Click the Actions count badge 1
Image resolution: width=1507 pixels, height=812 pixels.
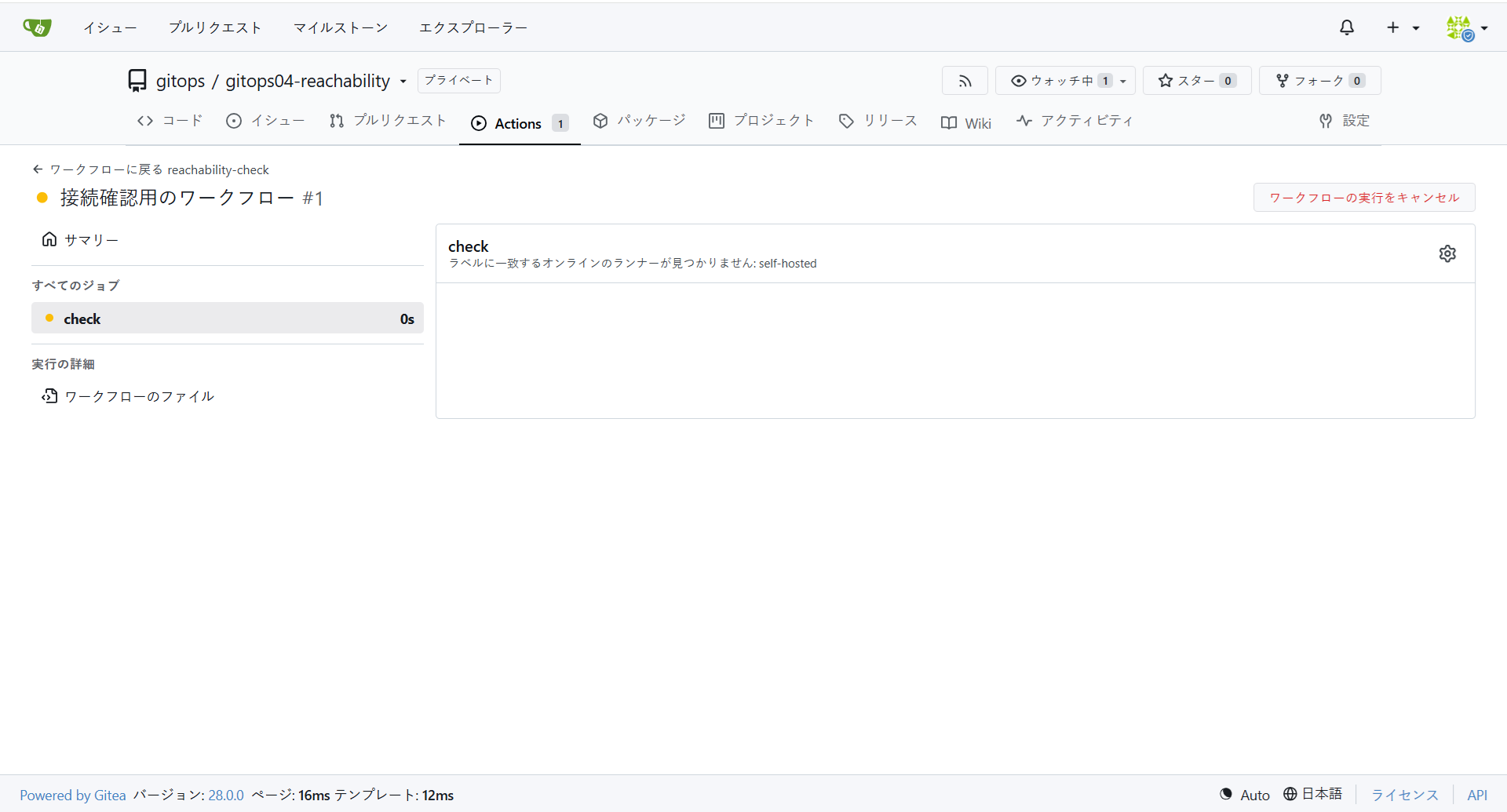tap(560, 123)
